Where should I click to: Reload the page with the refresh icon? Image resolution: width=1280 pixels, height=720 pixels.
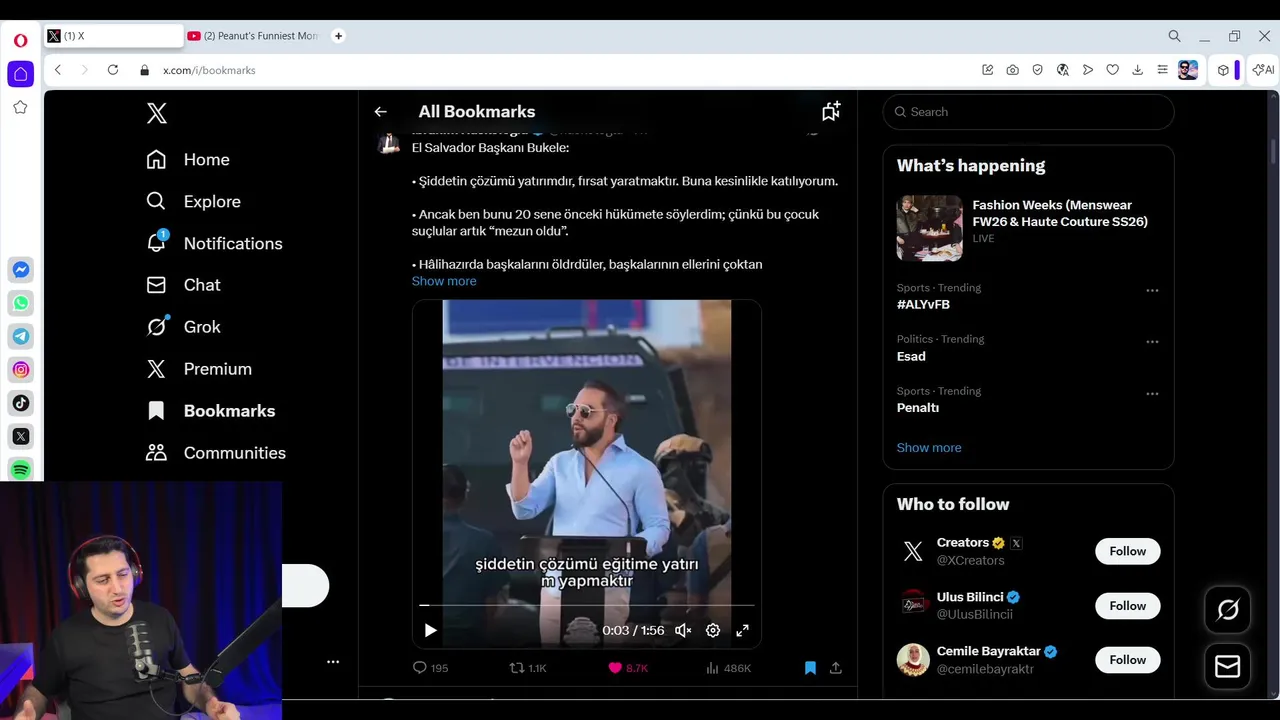click(x=113, y=70)
